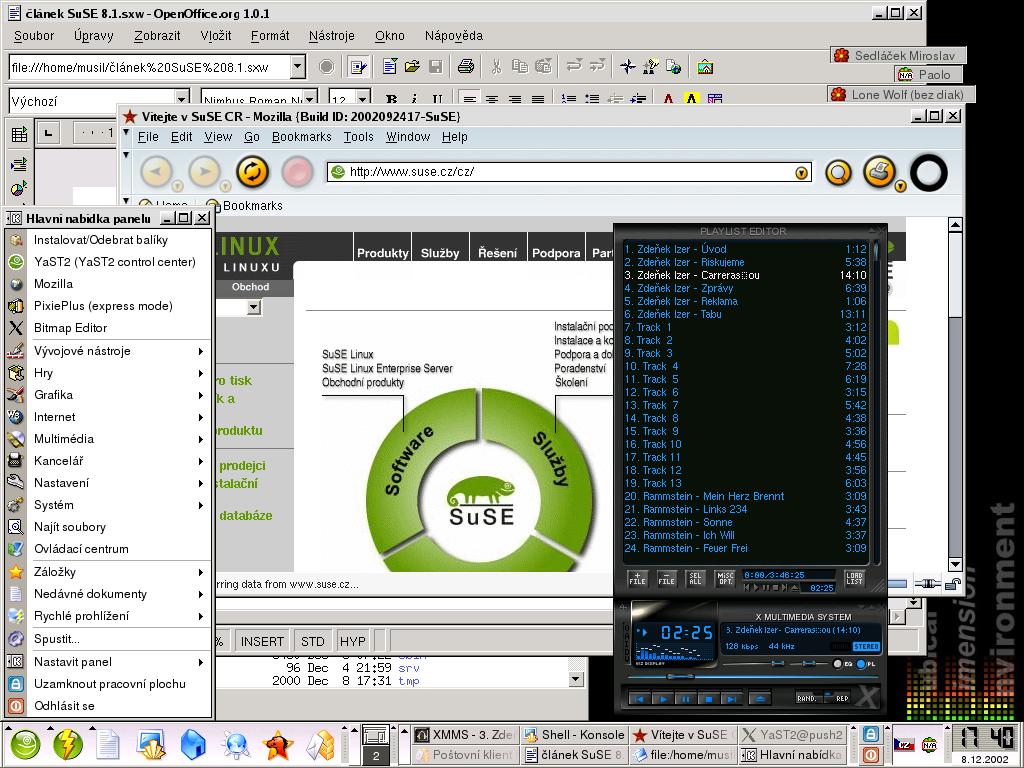Screen dimensions: 1024x768
Task: Click the OpenOffice Cut scissors icon
Action: tap(496, 67)
